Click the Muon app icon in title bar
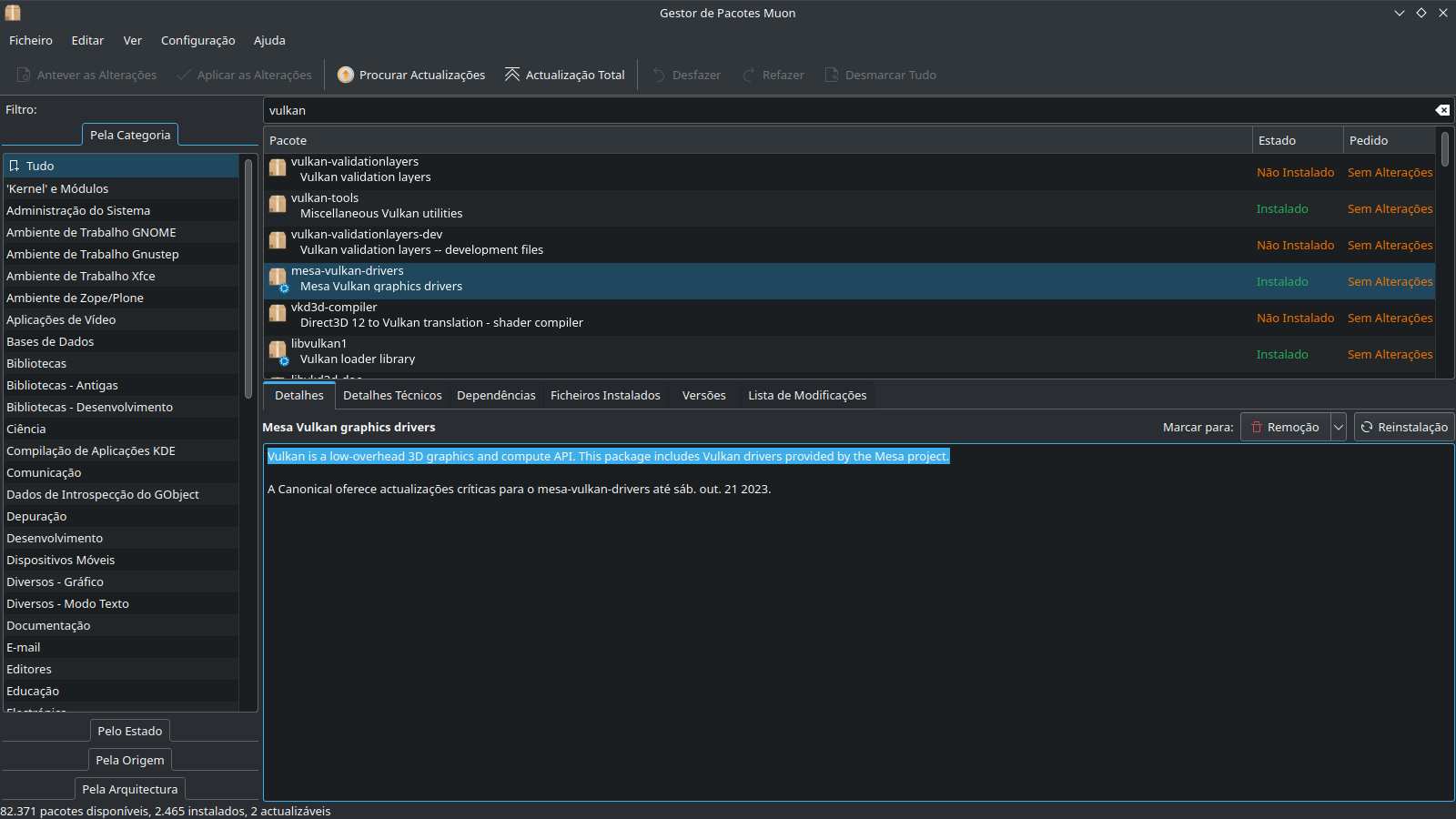This screenshot has width=1456, height=819. (13, 13)
